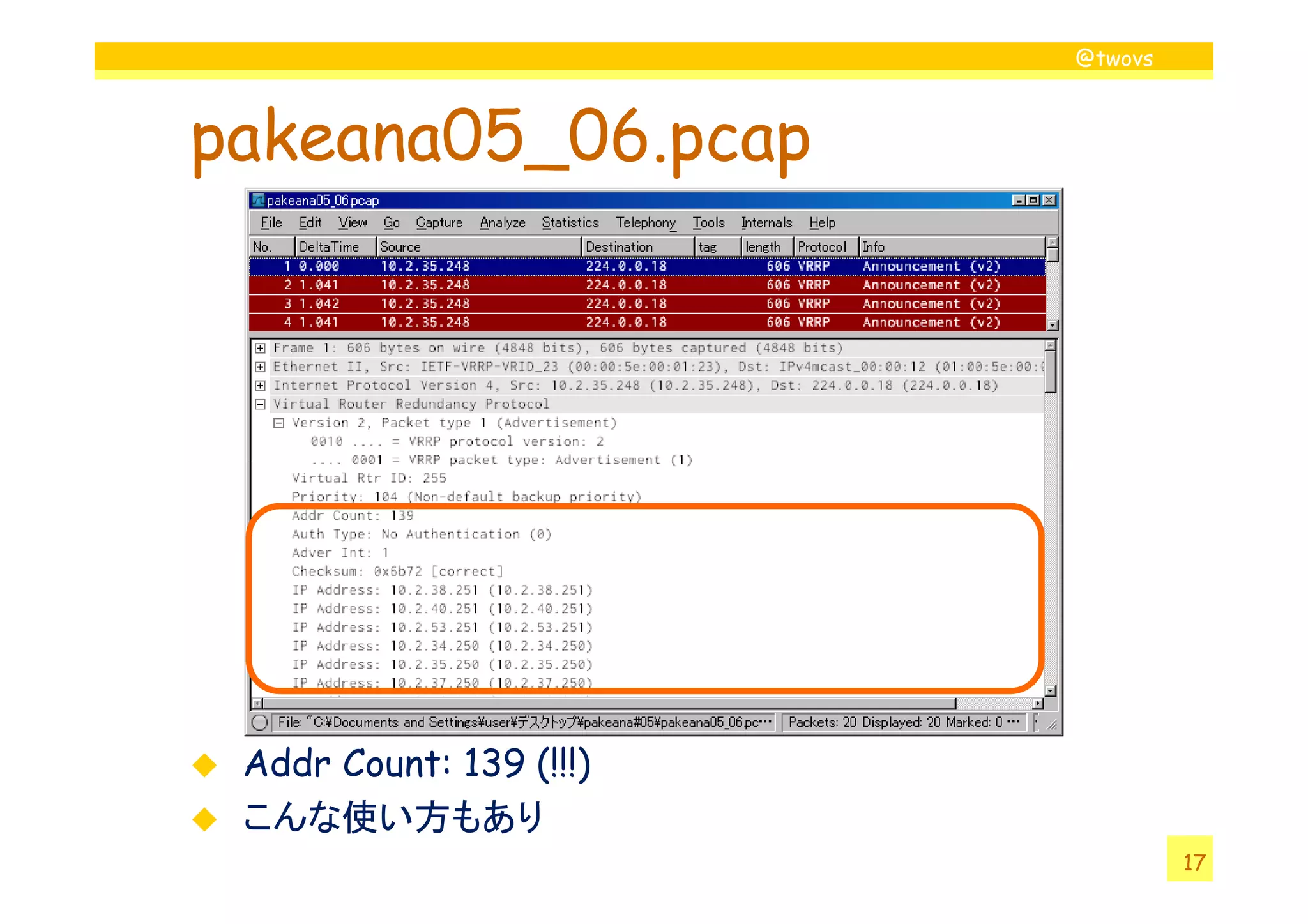Screen dimensions: 1308x924
Task: Select IP Address 10.2.35.250 row
Action: [442, 665]
